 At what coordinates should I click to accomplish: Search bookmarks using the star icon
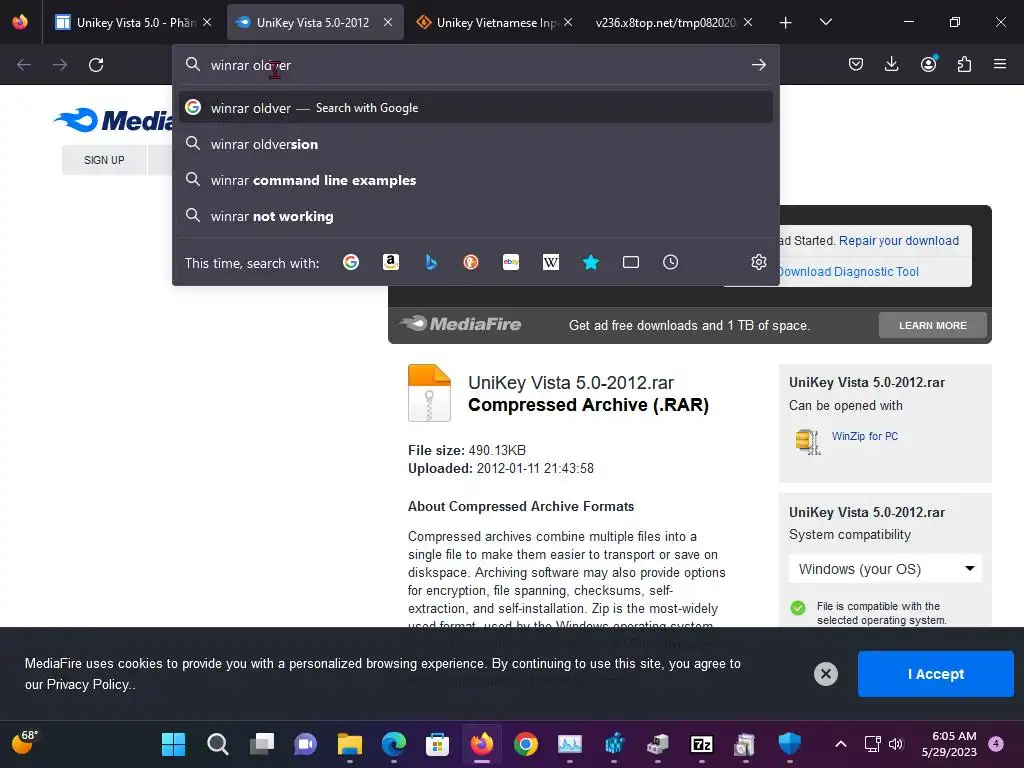click(x=590, y=263)
